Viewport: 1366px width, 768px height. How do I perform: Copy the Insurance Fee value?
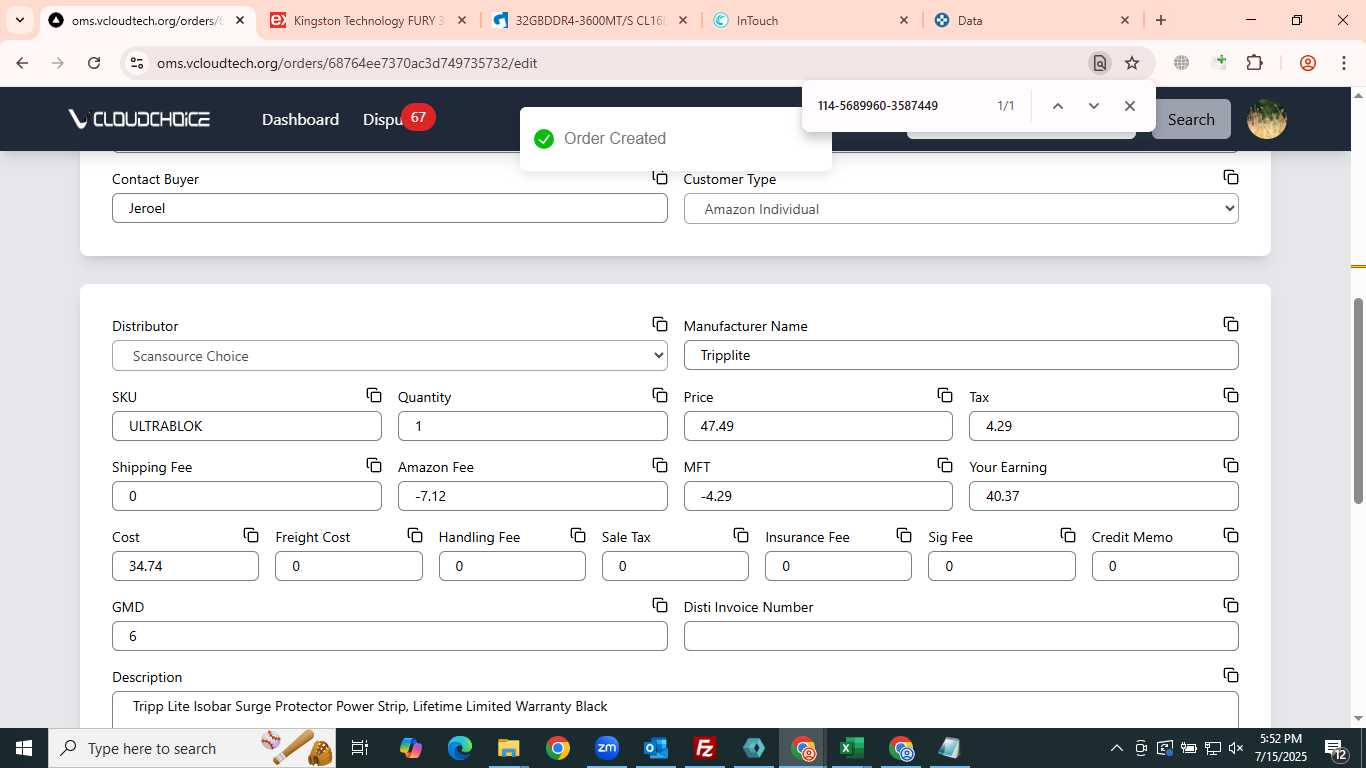(x=904, y=536)
